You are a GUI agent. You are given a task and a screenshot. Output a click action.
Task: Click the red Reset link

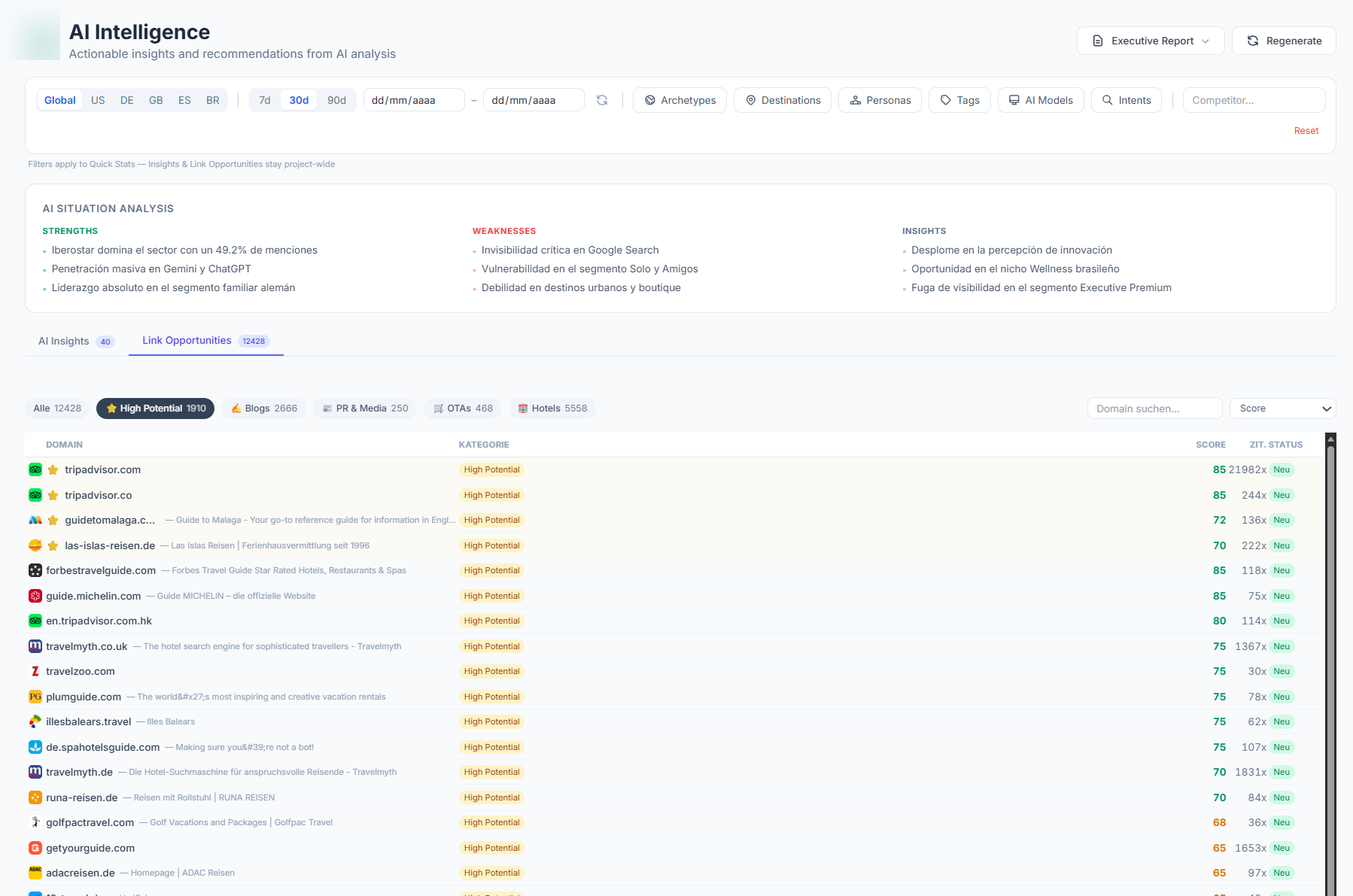1306,131
